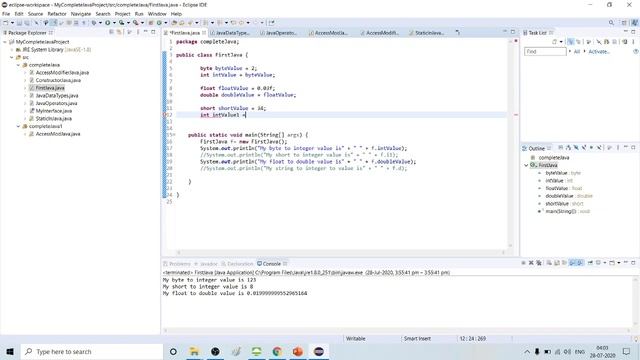Toggle Hide Local Types in the Outline view

click(599, 148)
